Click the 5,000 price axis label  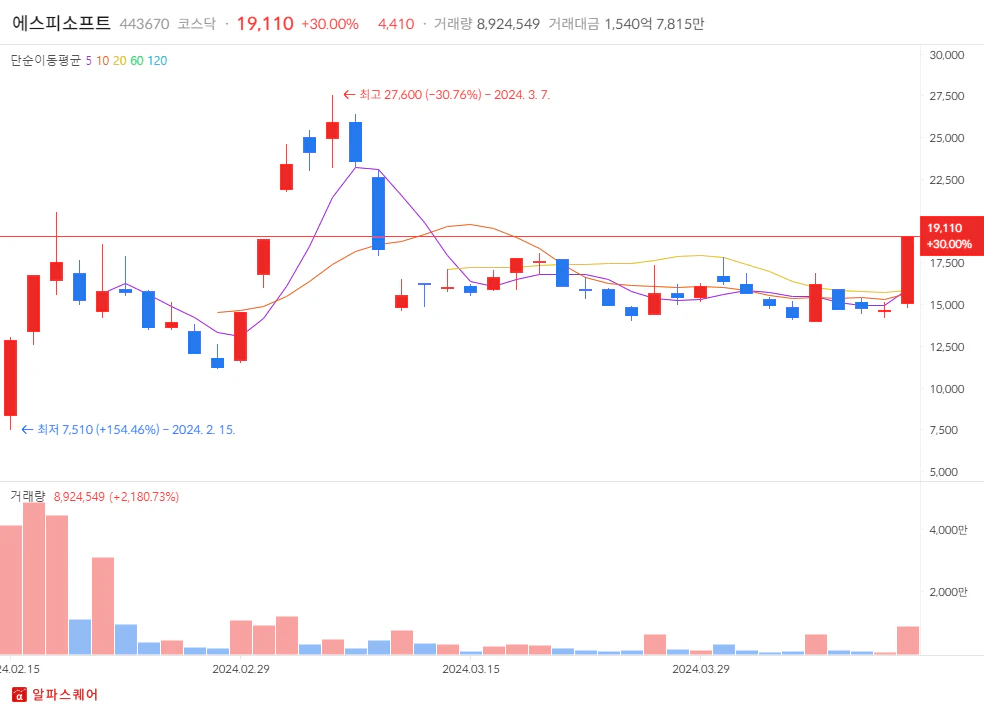[943, 472]
